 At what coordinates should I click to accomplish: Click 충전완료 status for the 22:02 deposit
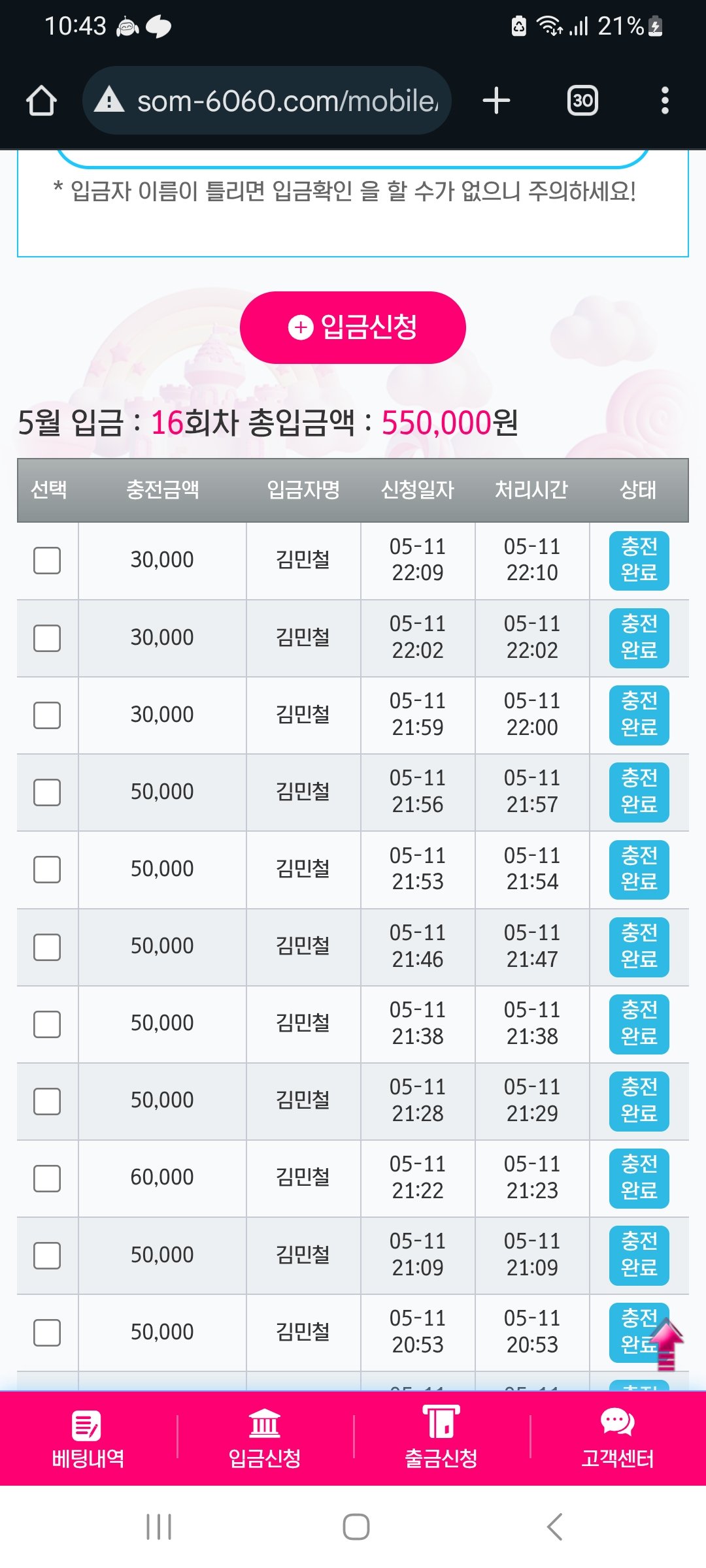point(639,638)
